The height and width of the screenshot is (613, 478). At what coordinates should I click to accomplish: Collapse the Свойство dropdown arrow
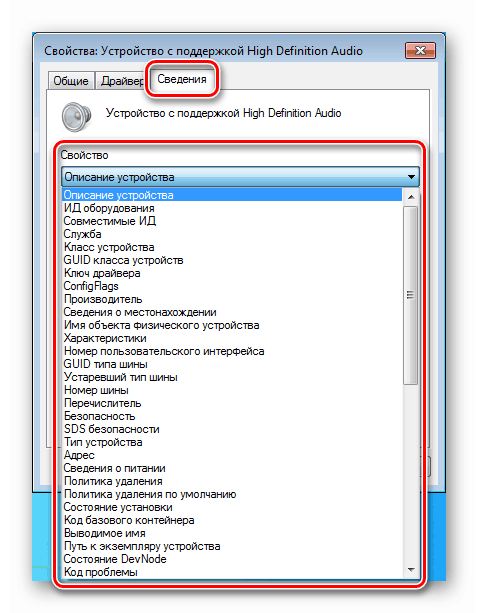point(411,177)
